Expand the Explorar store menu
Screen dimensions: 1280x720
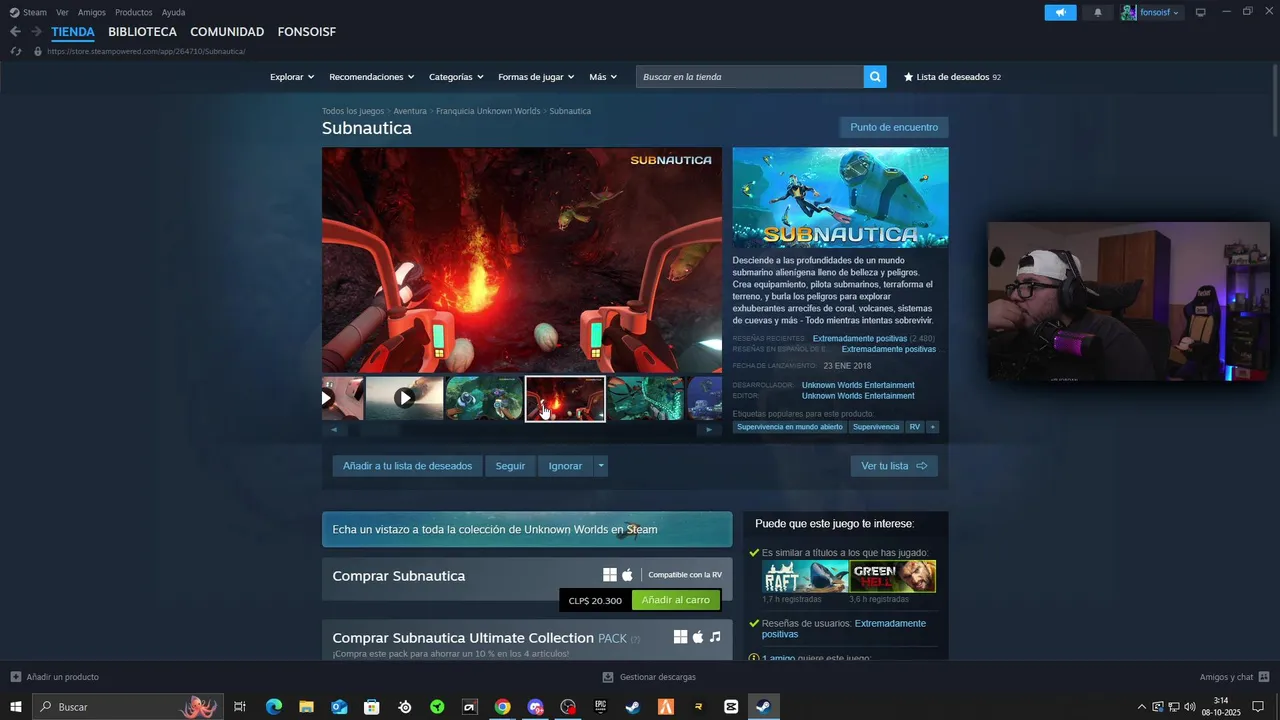[292, 77]
